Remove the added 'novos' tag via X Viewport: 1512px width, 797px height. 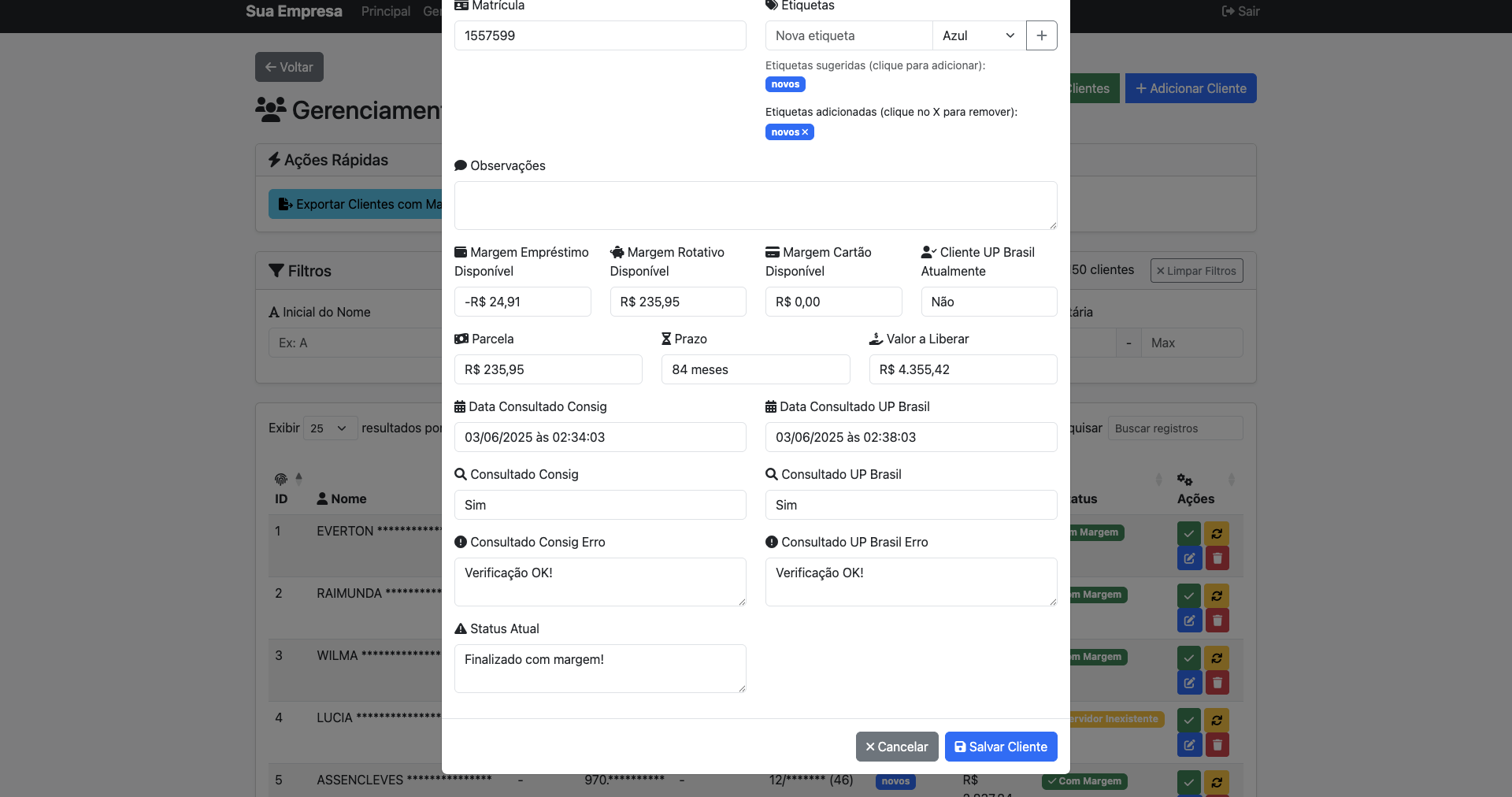[805, 132]
